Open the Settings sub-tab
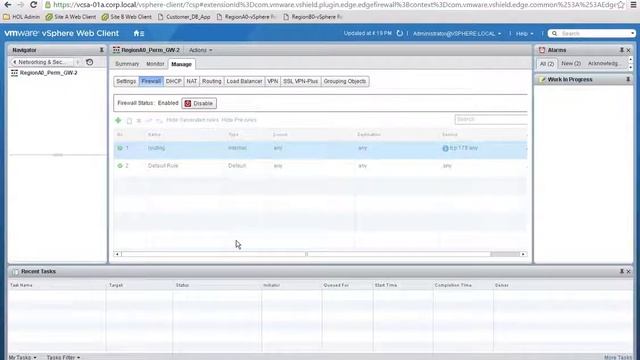This screenshot has width=640, height=360. 126,81
